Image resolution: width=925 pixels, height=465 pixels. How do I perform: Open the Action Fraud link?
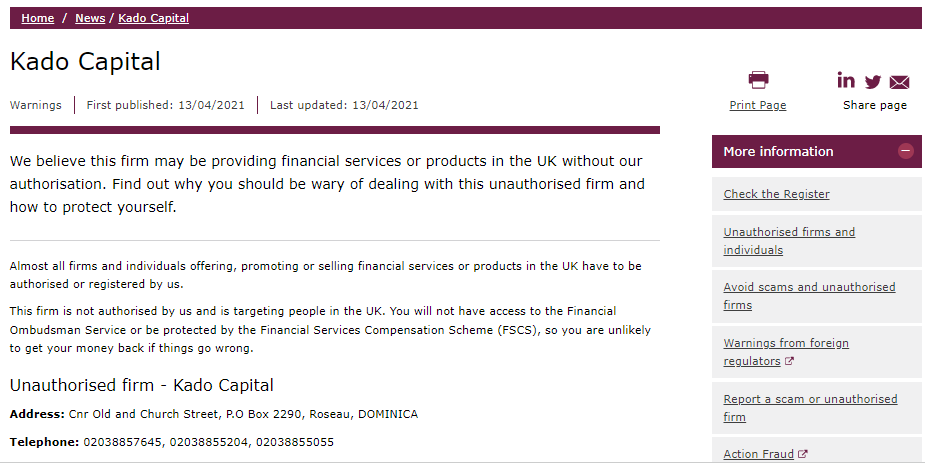tap(758, 454)
